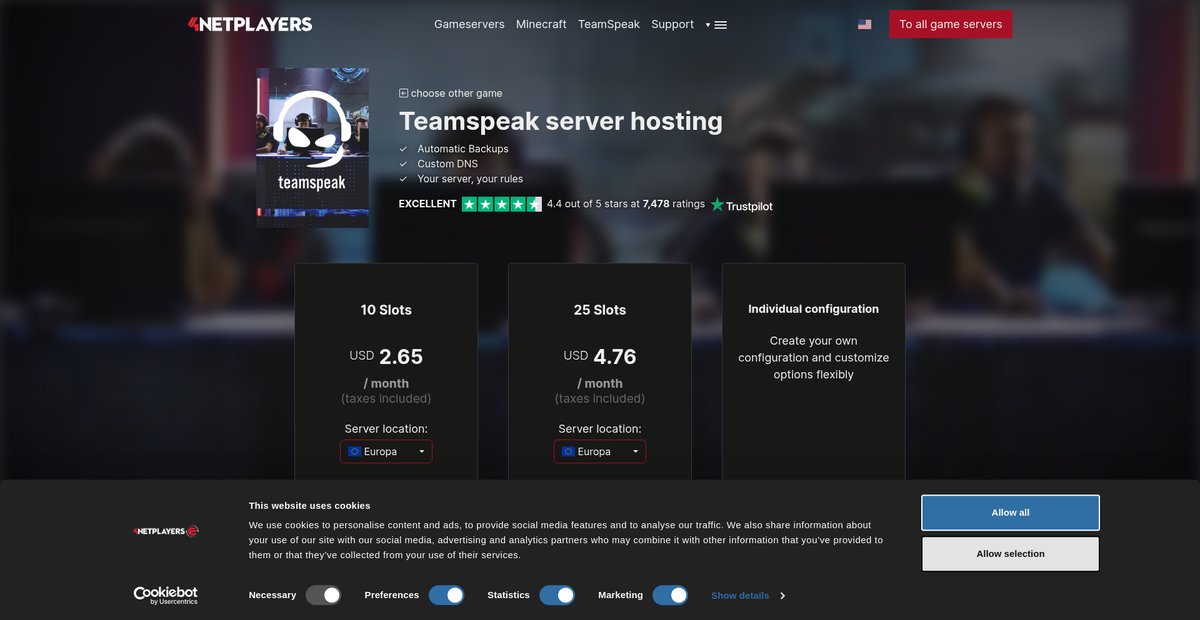Expand the header dropdown caret beside Support
Viewport: 1200px width, 620px height.
[x=708, y=25]
